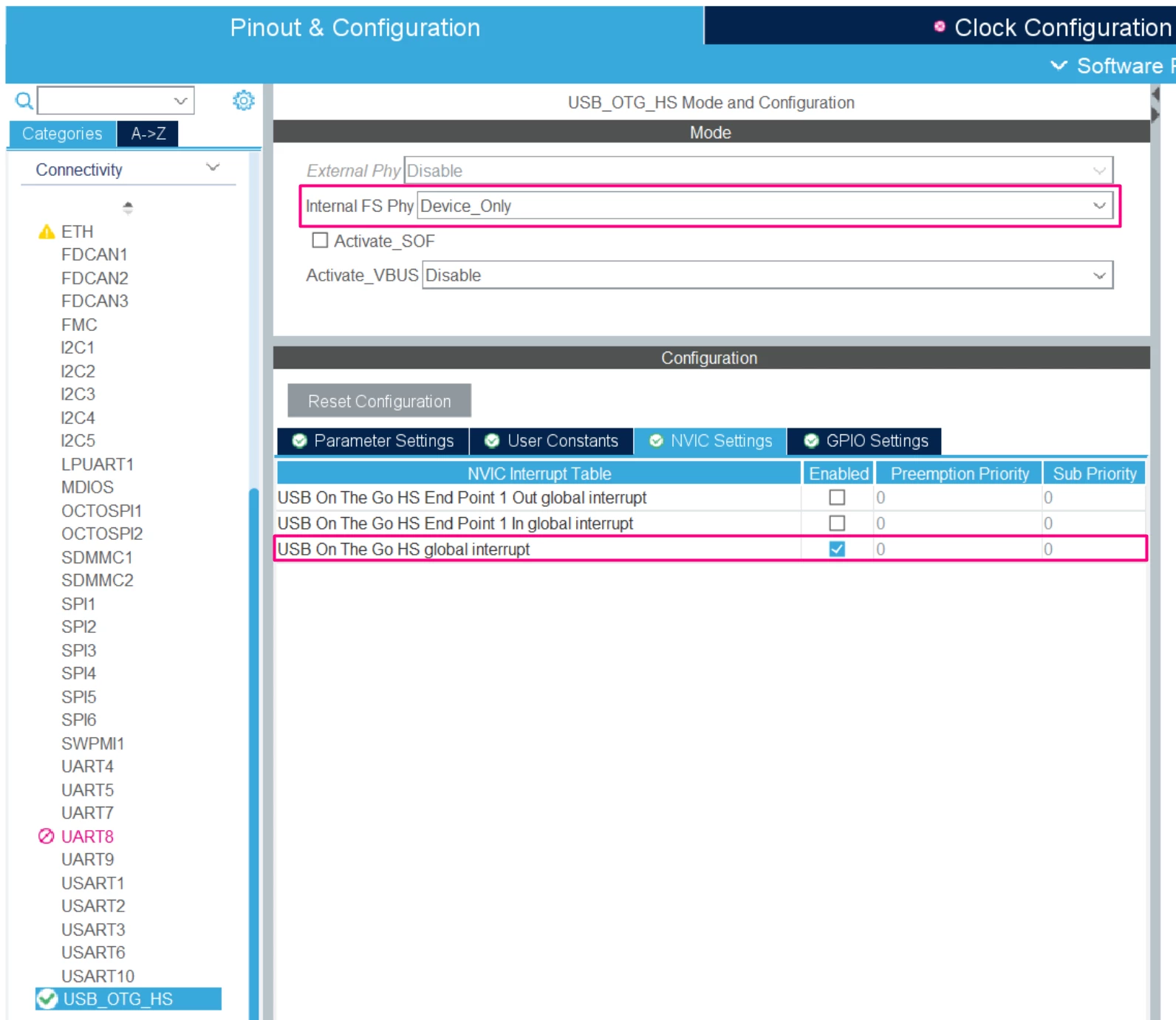The width and height of the screenshot is (1176, 1020).
Task: Select FMC in the peripheral list
Action: click(x=79, y=325)
